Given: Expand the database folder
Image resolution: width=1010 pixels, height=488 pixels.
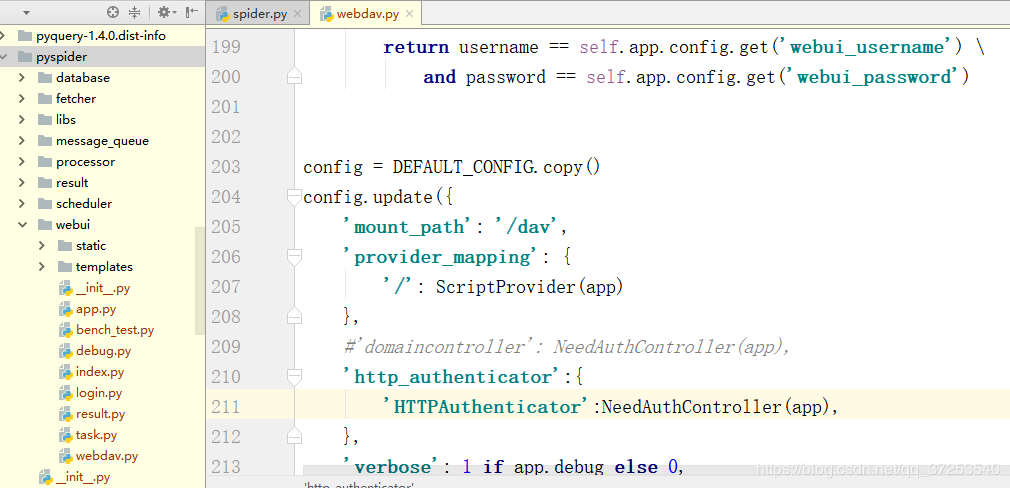Looking at the screenshot, I should pyautogui.click(x=22, y=78).
